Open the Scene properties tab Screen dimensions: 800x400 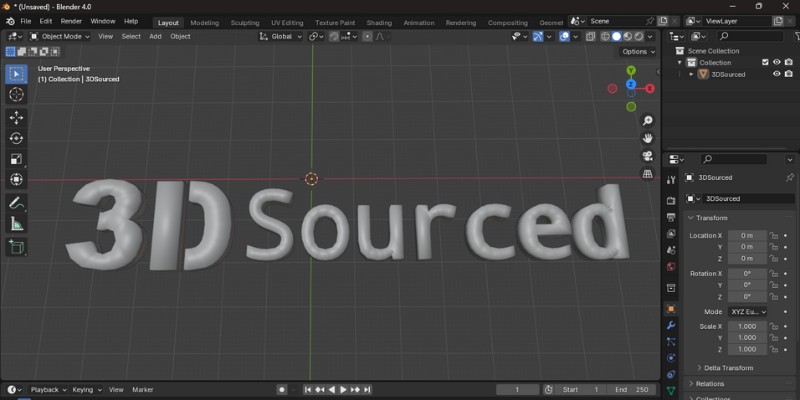tap(671, 250)
